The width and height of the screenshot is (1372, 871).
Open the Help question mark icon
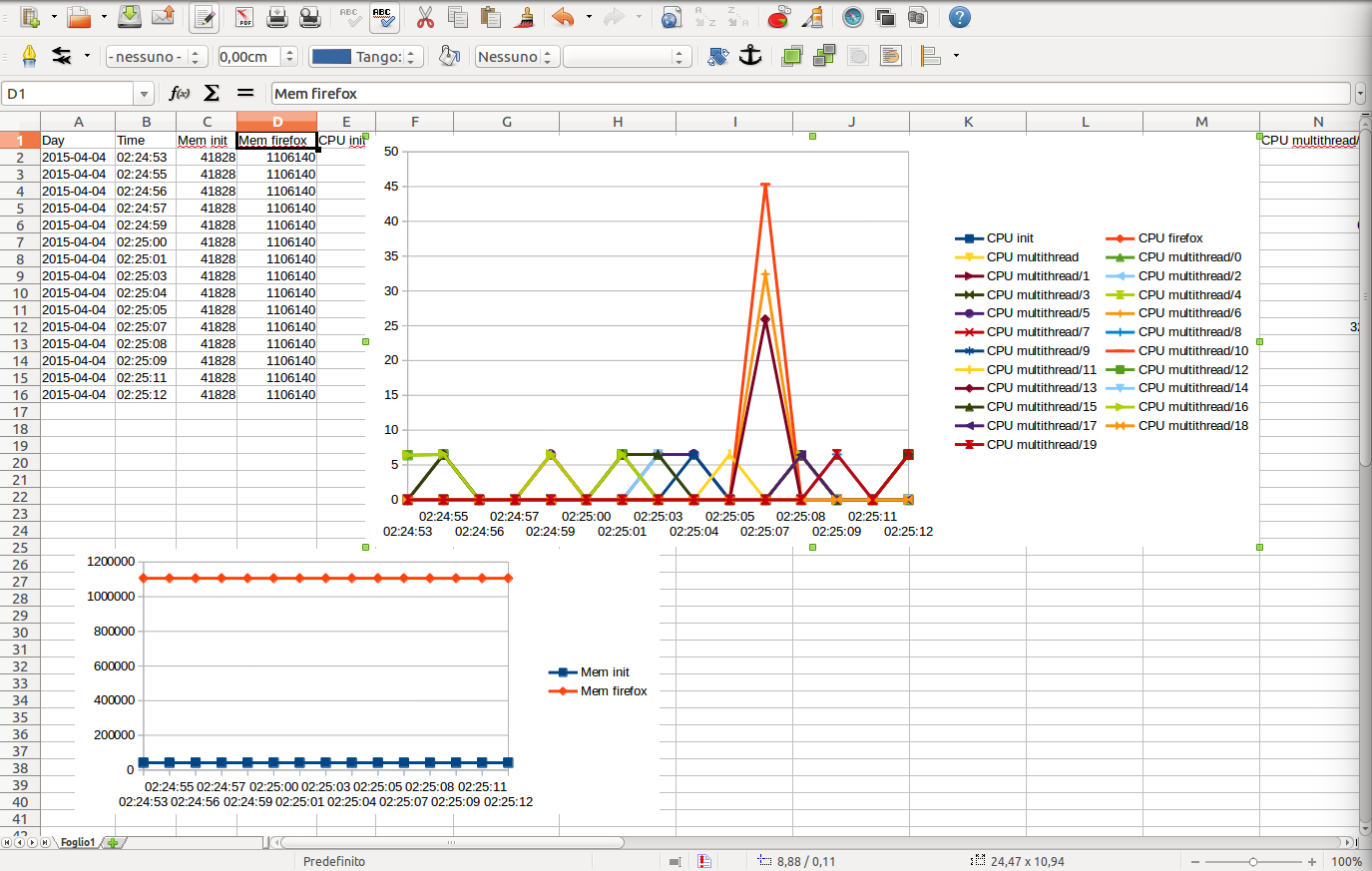[x=959, y=17]
